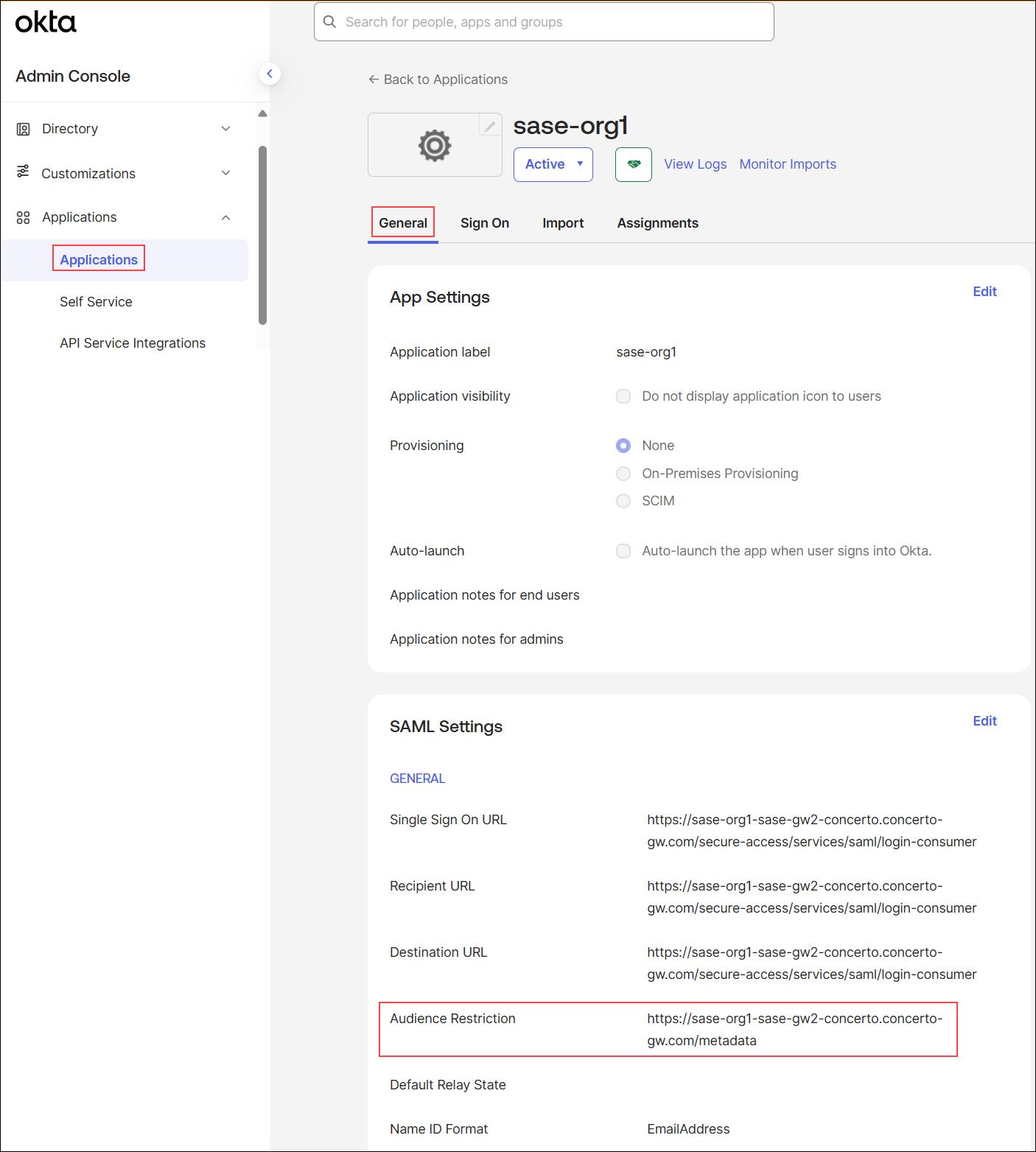Select the SCIM provisioning option
This screenshot has height=1152, width=1036.
click(623, 500)
